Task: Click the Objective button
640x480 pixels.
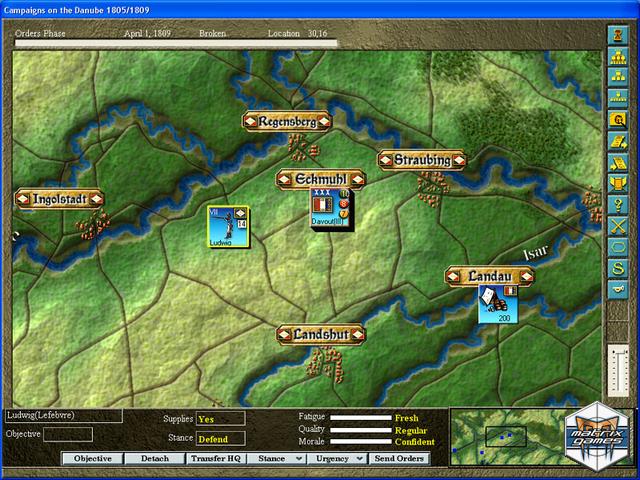Action: pos(92,458)
